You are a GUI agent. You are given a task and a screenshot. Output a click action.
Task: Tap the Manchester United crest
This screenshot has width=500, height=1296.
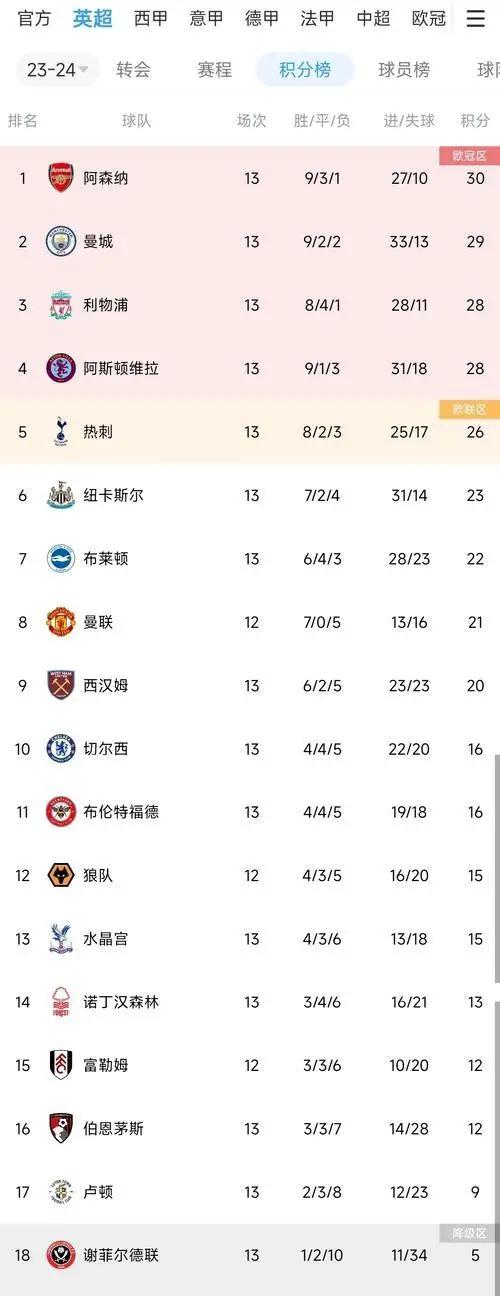point(61,622)
